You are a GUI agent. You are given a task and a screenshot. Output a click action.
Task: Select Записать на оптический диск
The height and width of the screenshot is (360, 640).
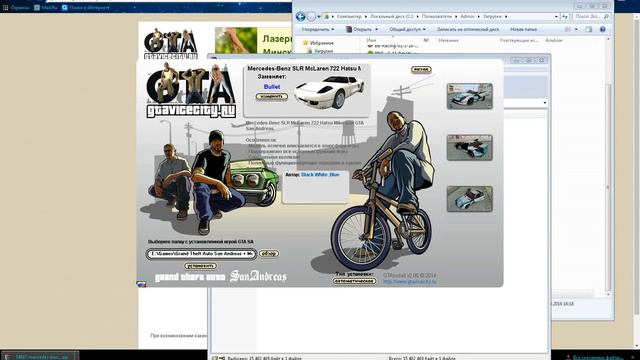tap(468, 29)
